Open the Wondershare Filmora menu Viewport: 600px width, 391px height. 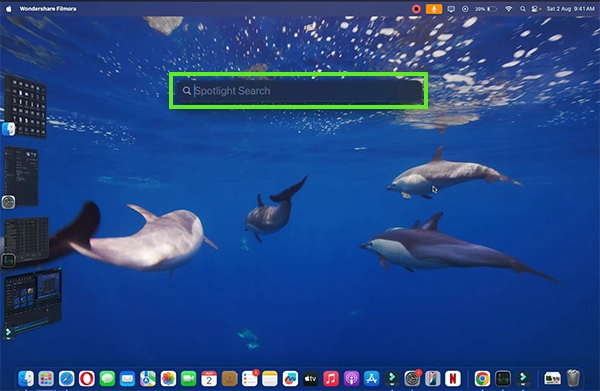click(x=48, y=8)
